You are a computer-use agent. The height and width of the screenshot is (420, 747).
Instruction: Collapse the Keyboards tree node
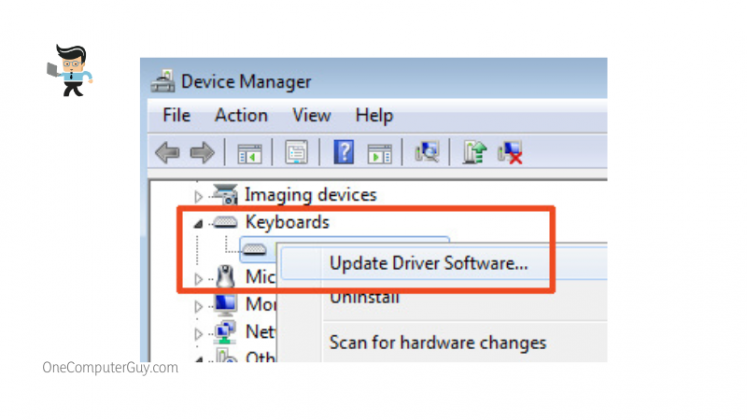click(198, 222)
